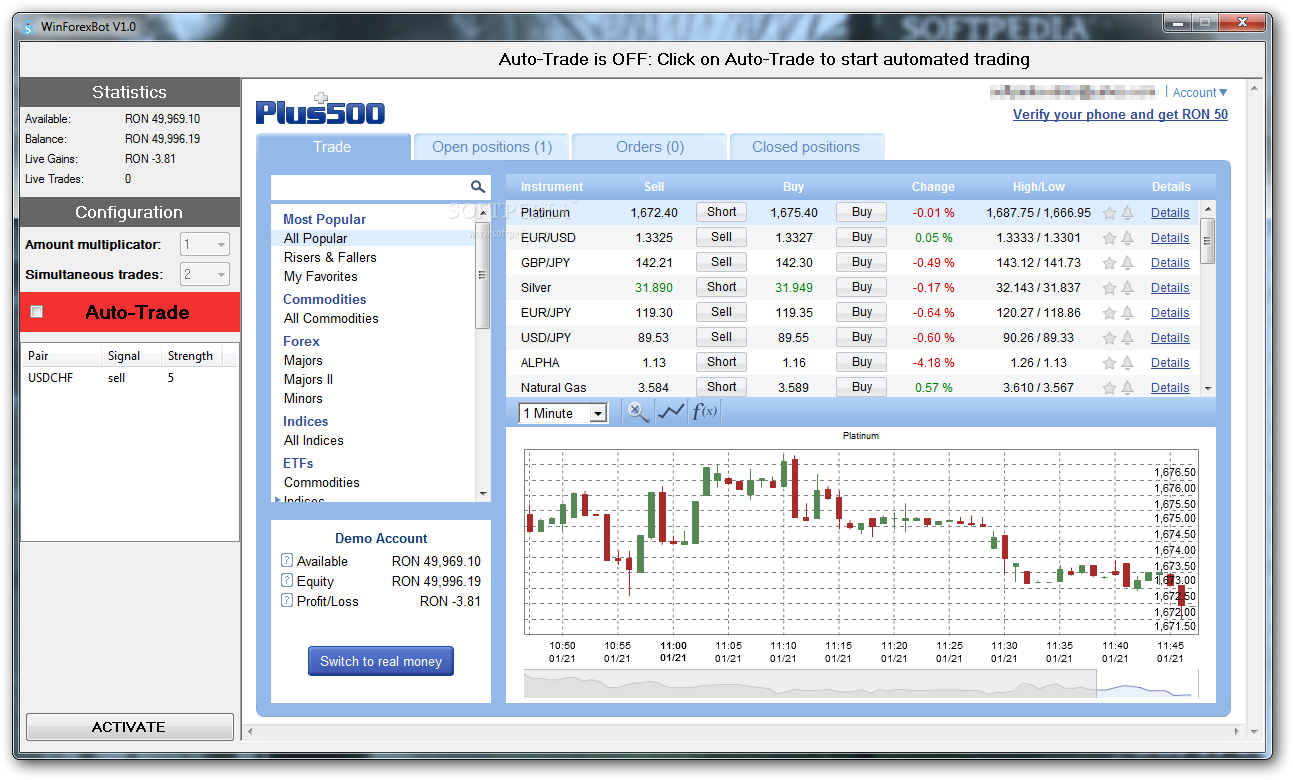Image resolution: width=1293 pixels, height=780 pixels.
Task: Switch chart type with line icon
Action: (671, 412)
